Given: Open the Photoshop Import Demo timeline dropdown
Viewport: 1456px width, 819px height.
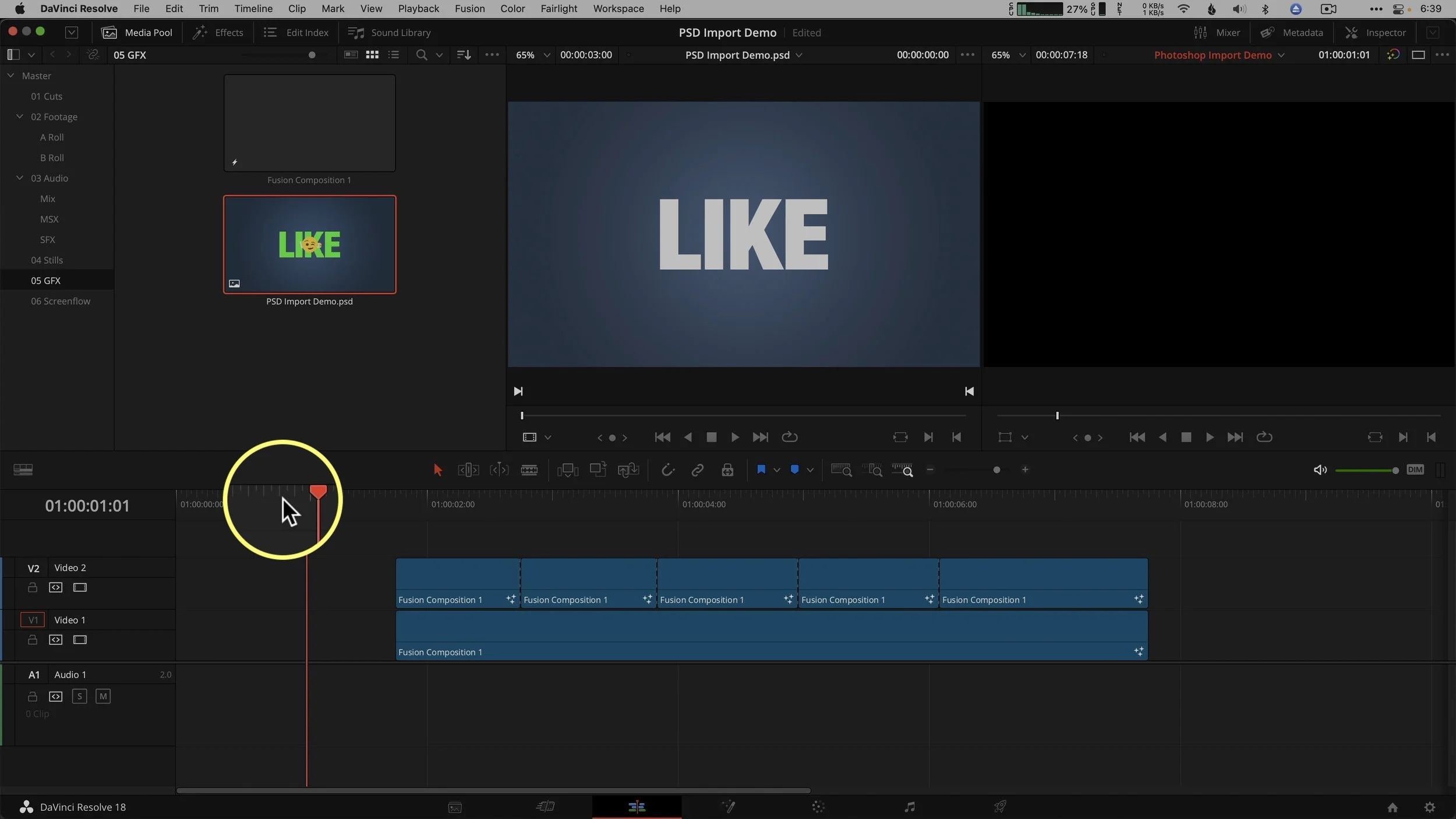Looking at the screenshot, I should (1281, 55).
